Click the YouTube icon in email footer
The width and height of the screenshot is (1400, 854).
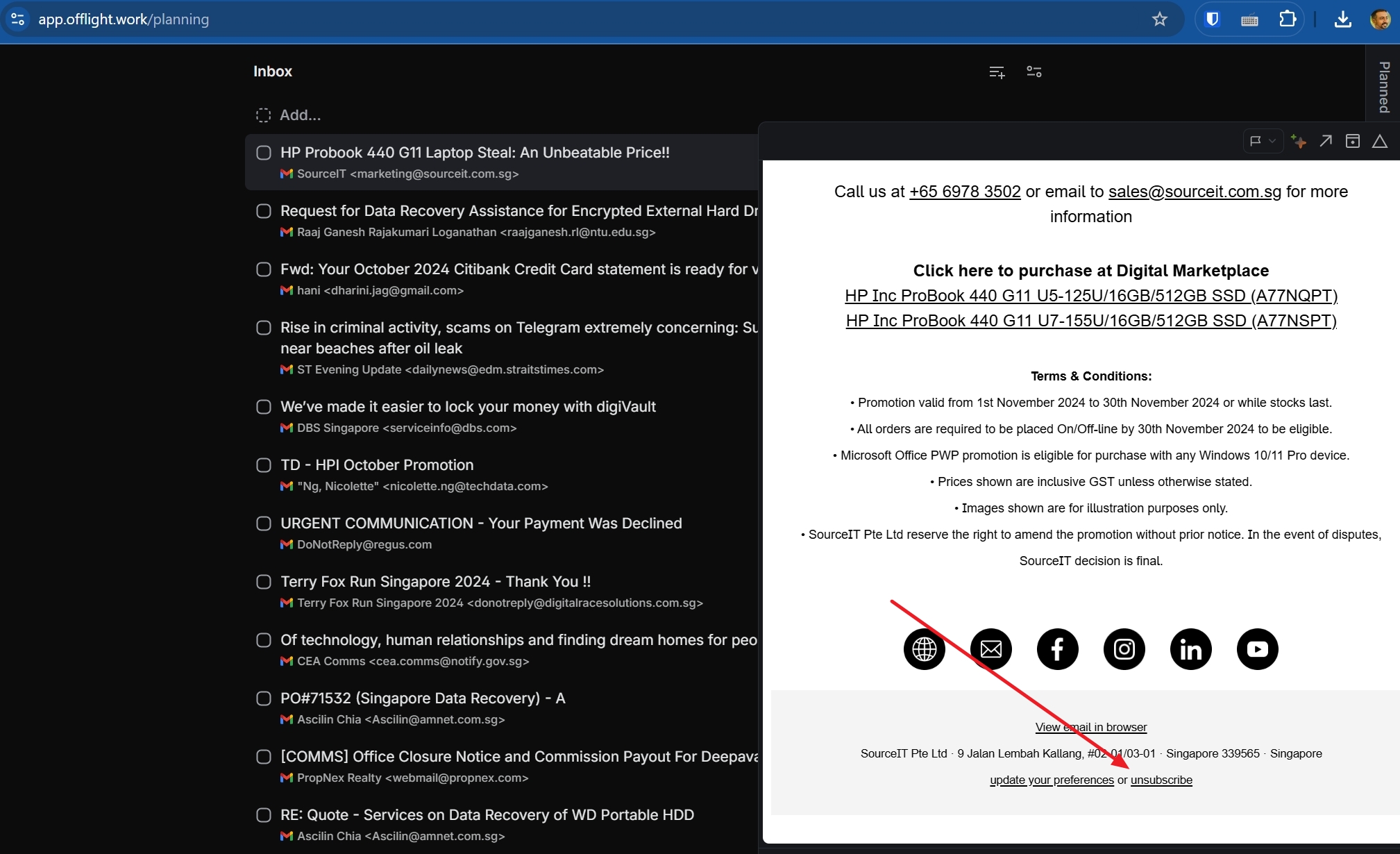pyautogui.click(x=1257, y=649)
